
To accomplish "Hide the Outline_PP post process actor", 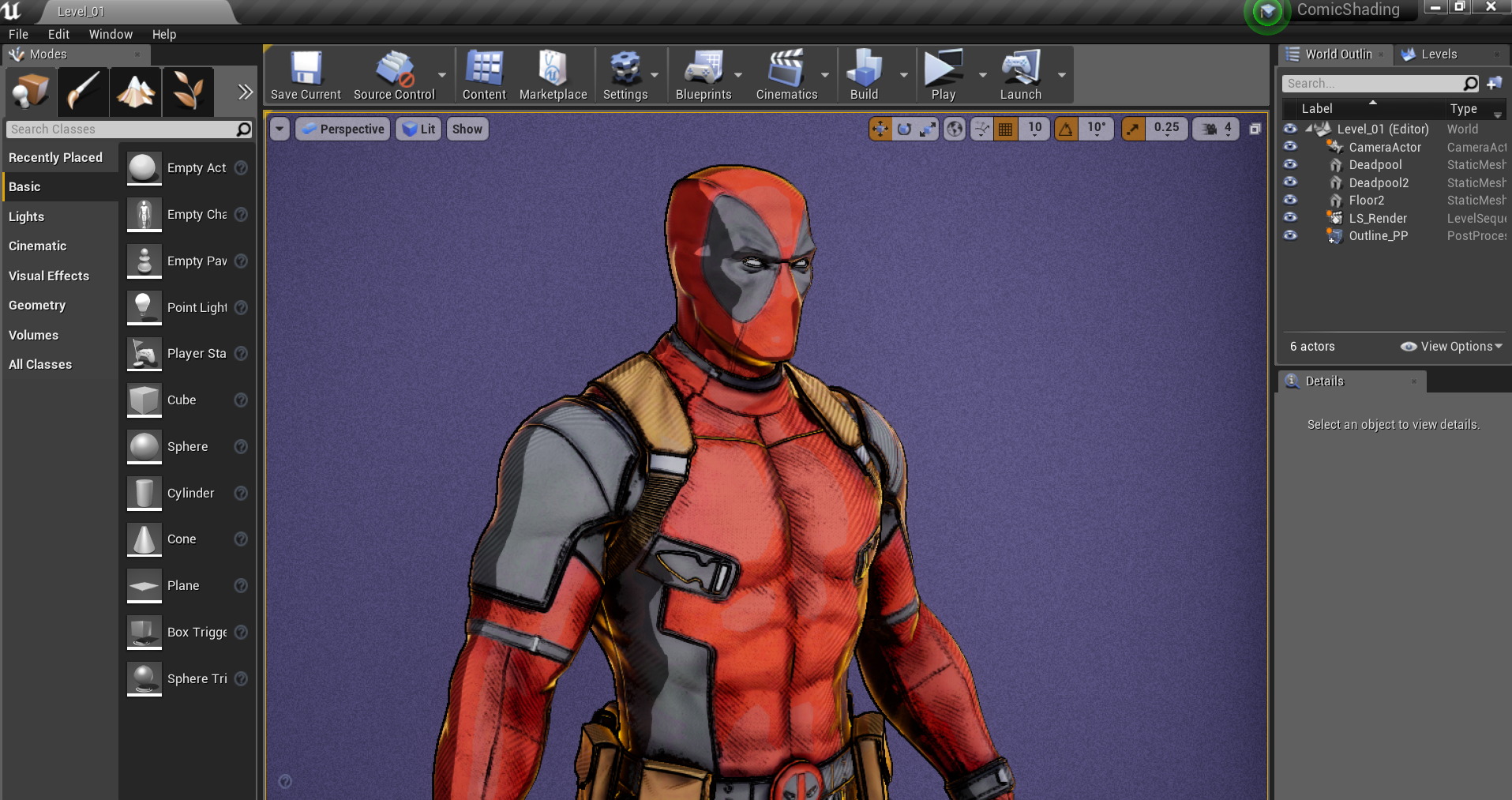I will pyautogui.click(x=1290, y=235).
